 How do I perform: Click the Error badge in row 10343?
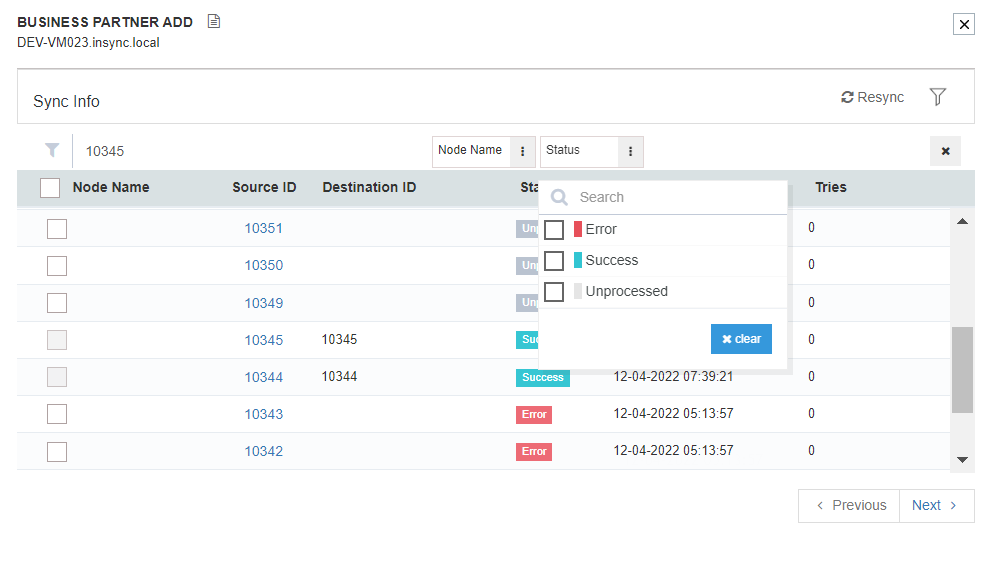[x=534, y=414]
